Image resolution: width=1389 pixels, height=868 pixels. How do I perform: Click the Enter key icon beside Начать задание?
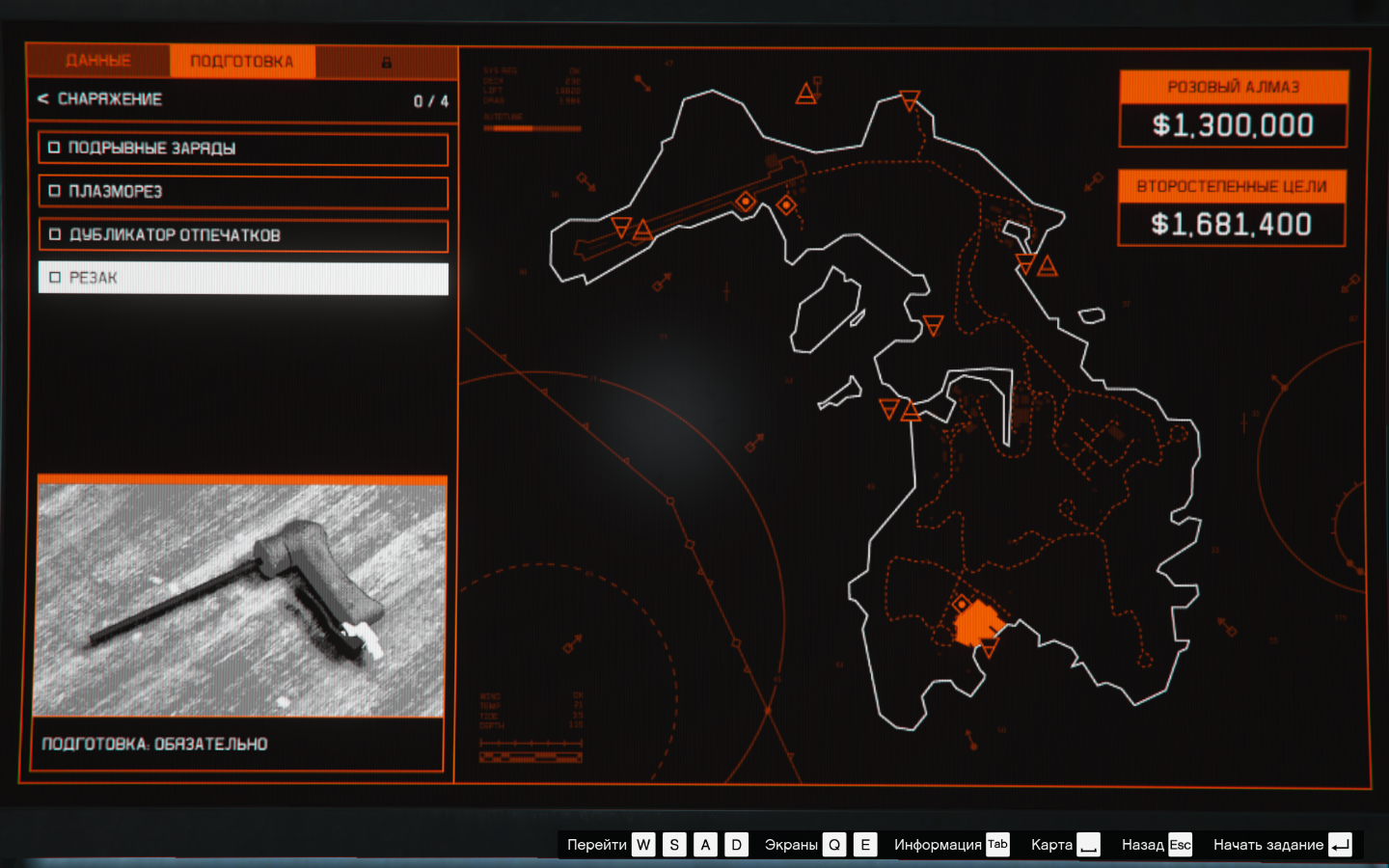(1340, 845)
